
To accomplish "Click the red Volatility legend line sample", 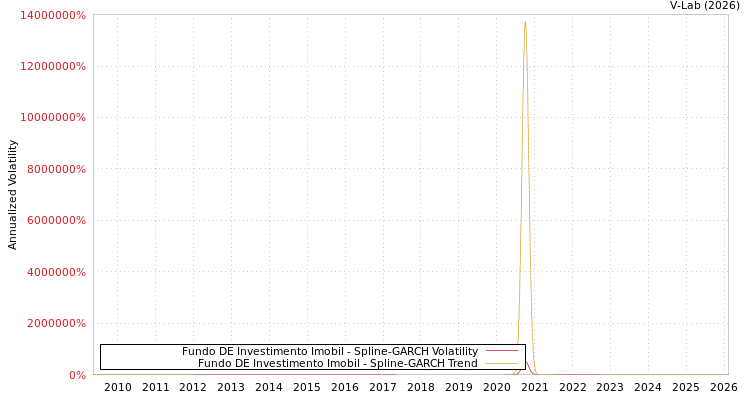I will click(x=502, y=351).
